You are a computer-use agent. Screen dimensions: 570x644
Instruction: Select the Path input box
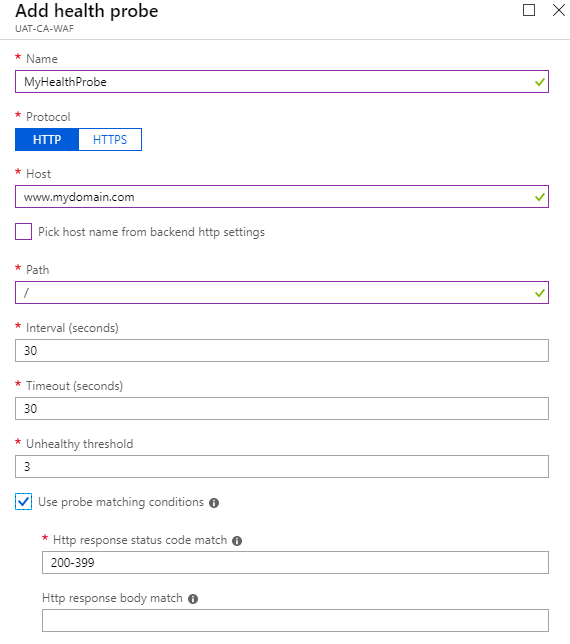click(x=282, y=292)
